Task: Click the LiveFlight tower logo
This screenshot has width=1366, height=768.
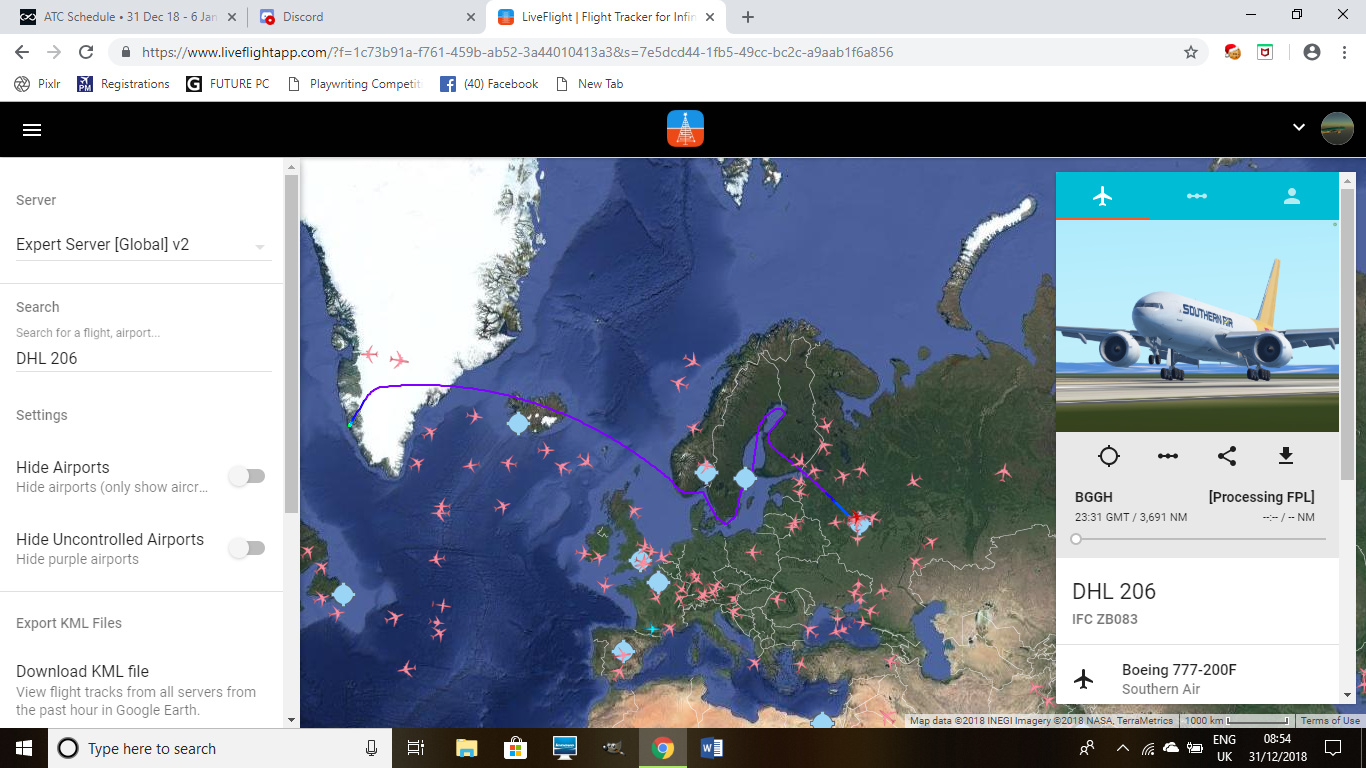Action: [685, 129]
